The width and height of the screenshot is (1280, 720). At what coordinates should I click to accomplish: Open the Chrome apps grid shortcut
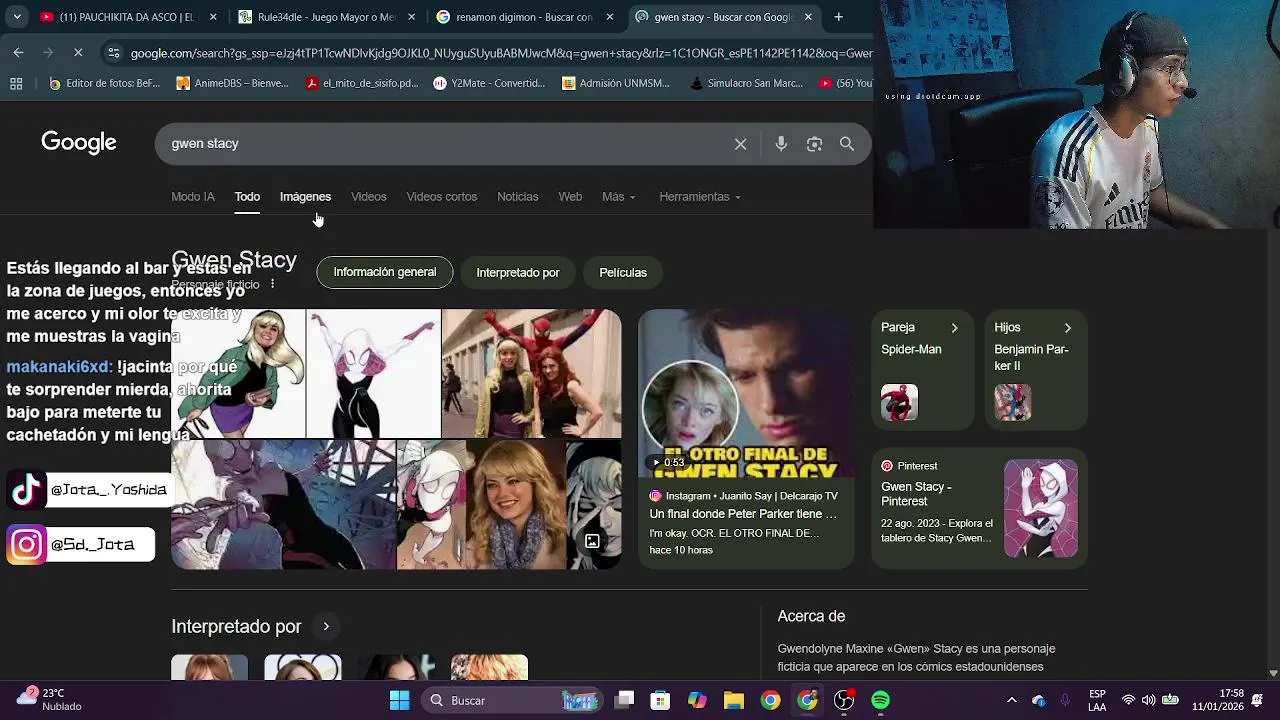(16, 84)
